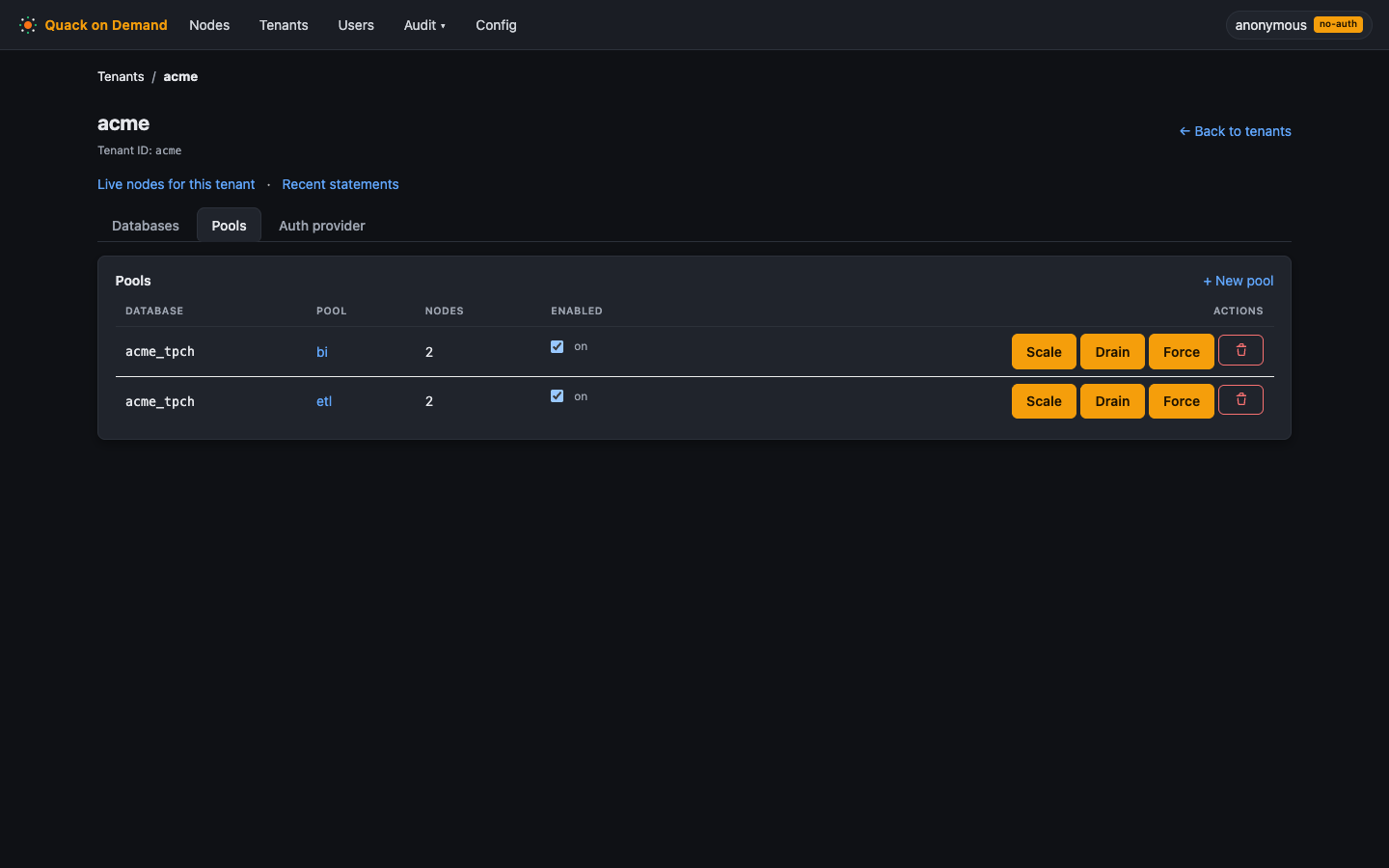
Task: Go to Tenants in top navigation
Action: [284, 25]
